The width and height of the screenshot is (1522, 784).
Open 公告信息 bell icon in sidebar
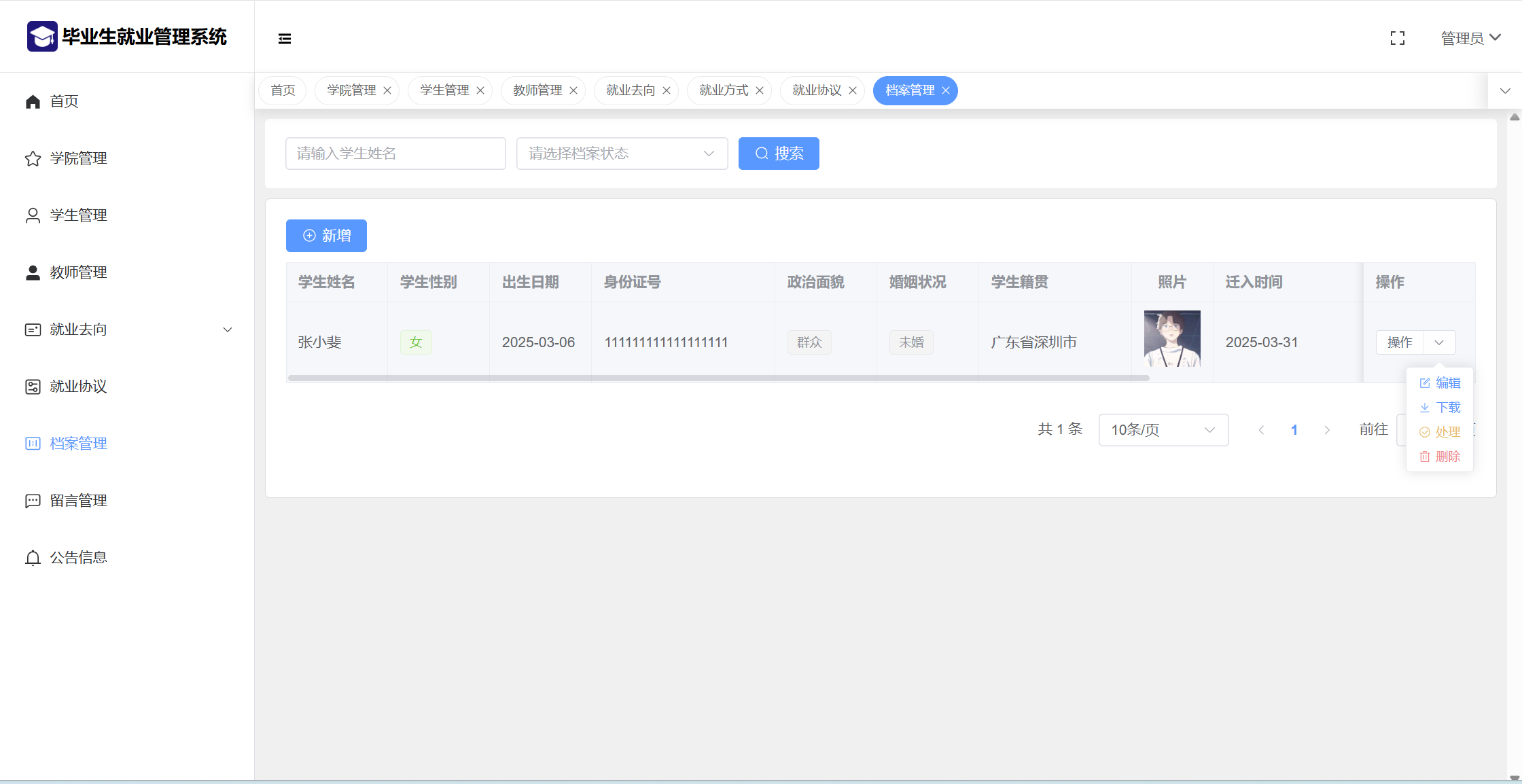pos(33,558)
